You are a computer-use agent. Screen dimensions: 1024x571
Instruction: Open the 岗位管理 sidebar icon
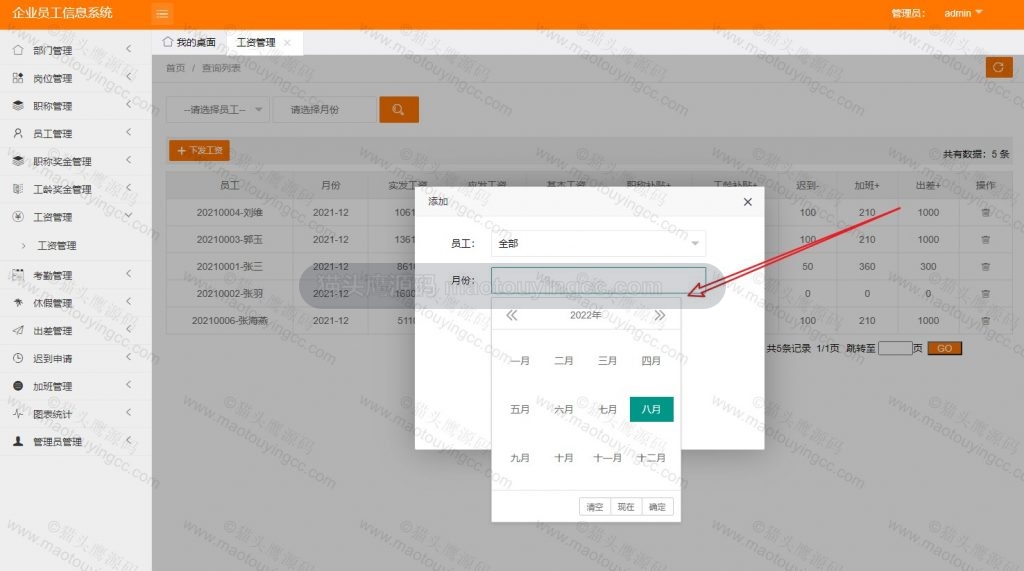pyautogui.click(x=18, y=78)
